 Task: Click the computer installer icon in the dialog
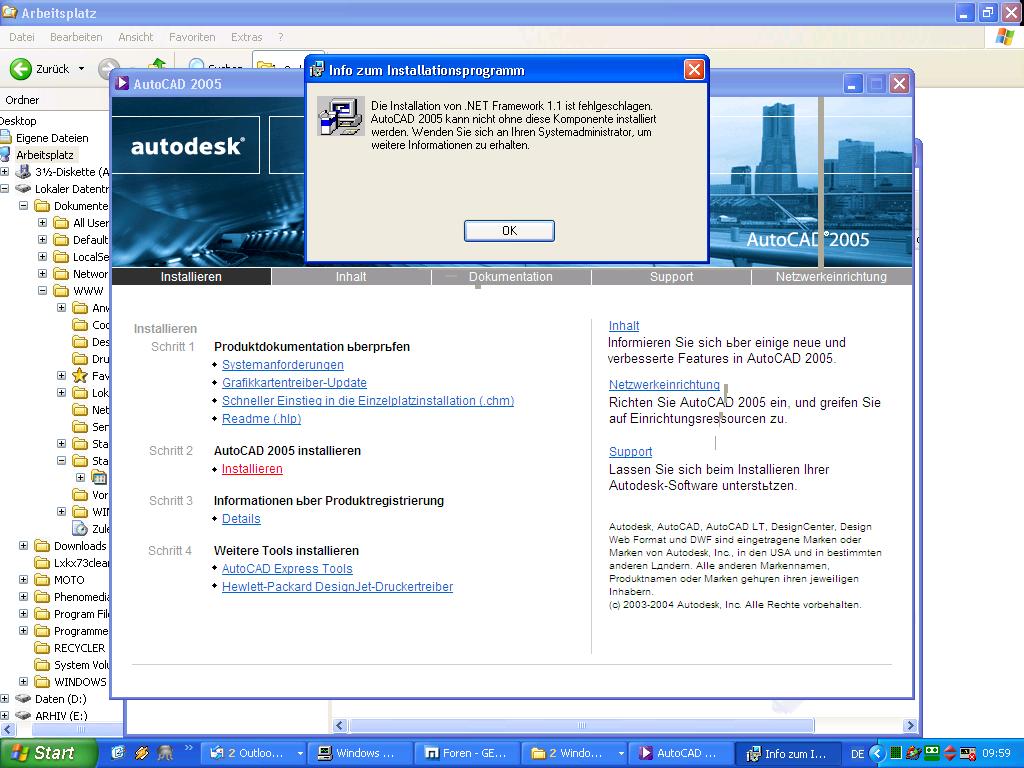340,116
